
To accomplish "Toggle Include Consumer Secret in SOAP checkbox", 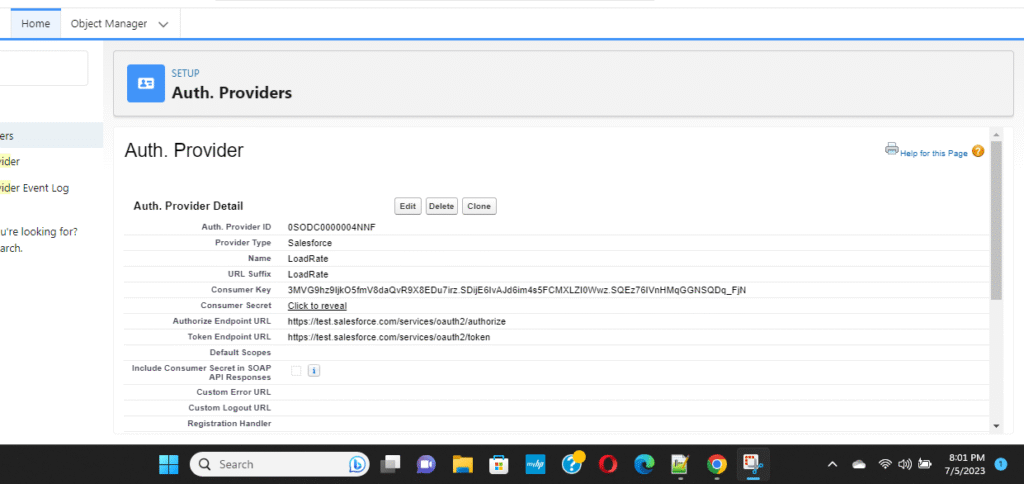I will tap(296, 371).
